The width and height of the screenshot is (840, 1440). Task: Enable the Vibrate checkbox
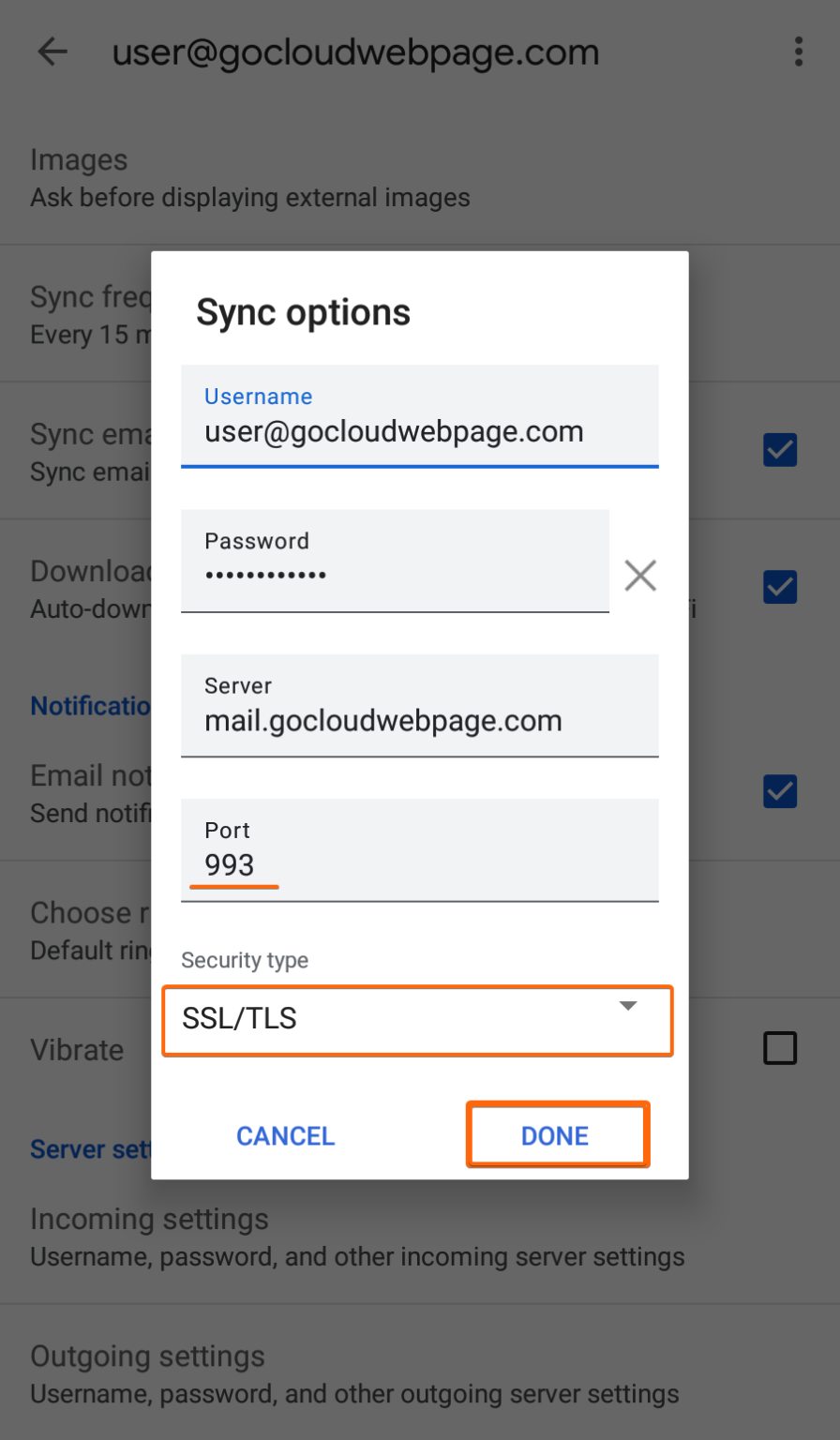(779, 1049)
